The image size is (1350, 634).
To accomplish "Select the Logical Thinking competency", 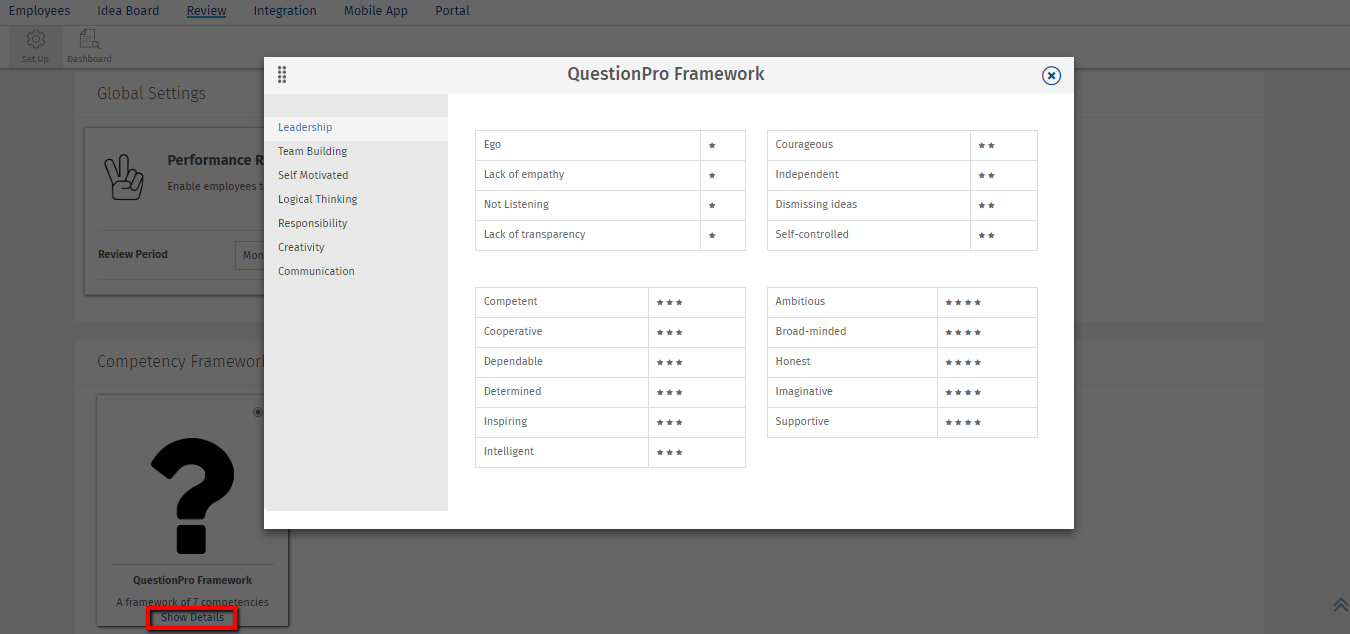I will point(356,200).
